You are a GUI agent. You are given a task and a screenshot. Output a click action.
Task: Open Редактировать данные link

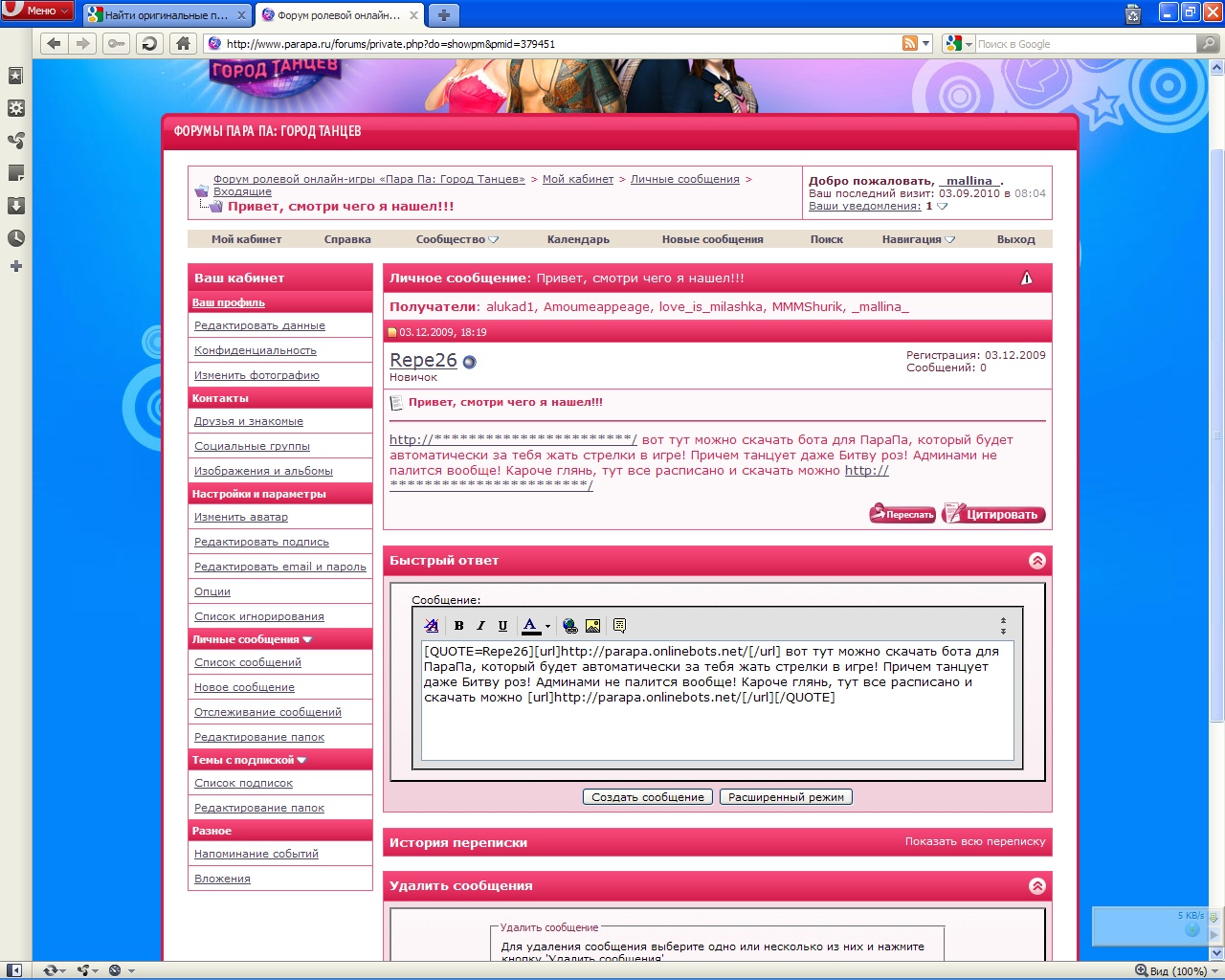coord(259,325)
